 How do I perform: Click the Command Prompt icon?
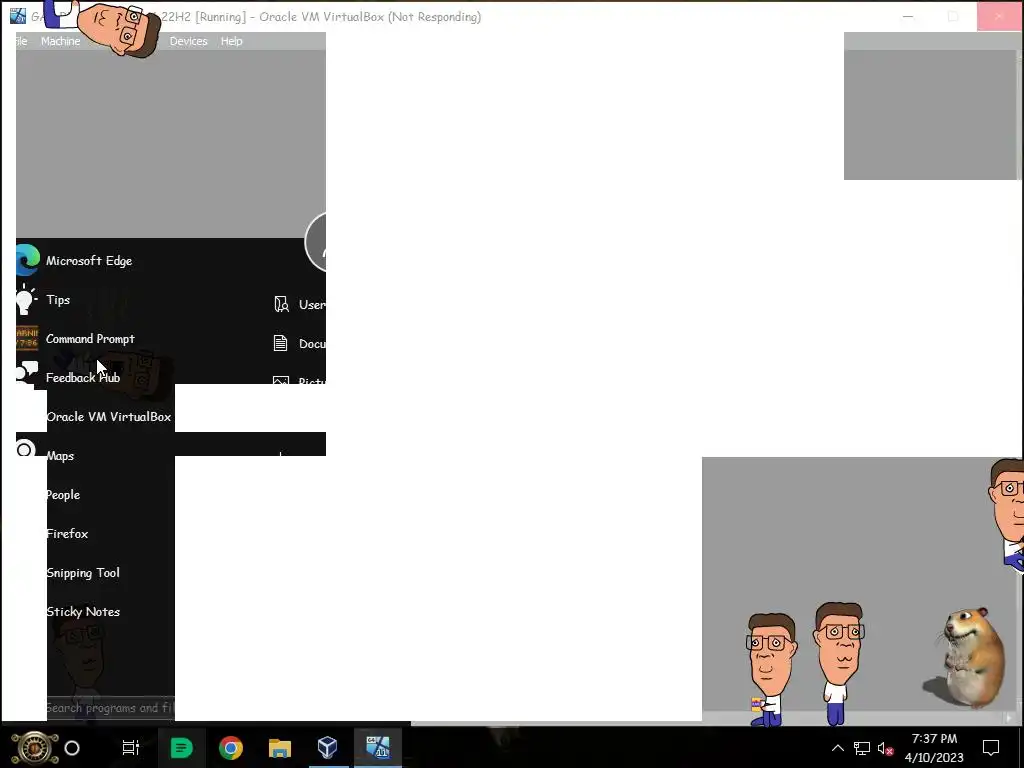[27, 338]
